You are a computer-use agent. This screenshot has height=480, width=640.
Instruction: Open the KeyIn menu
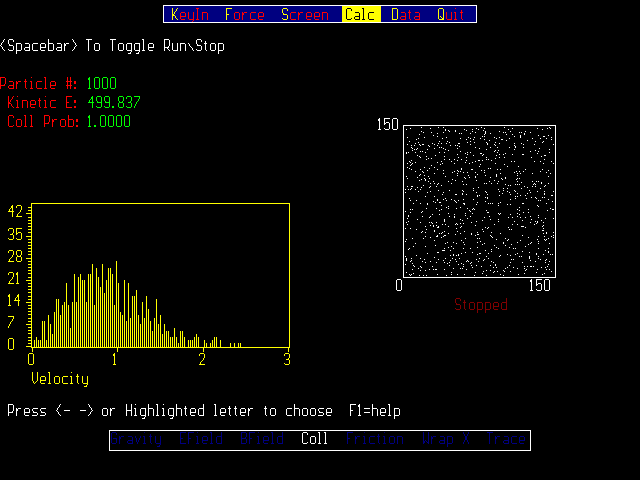(x=190, y=15)
